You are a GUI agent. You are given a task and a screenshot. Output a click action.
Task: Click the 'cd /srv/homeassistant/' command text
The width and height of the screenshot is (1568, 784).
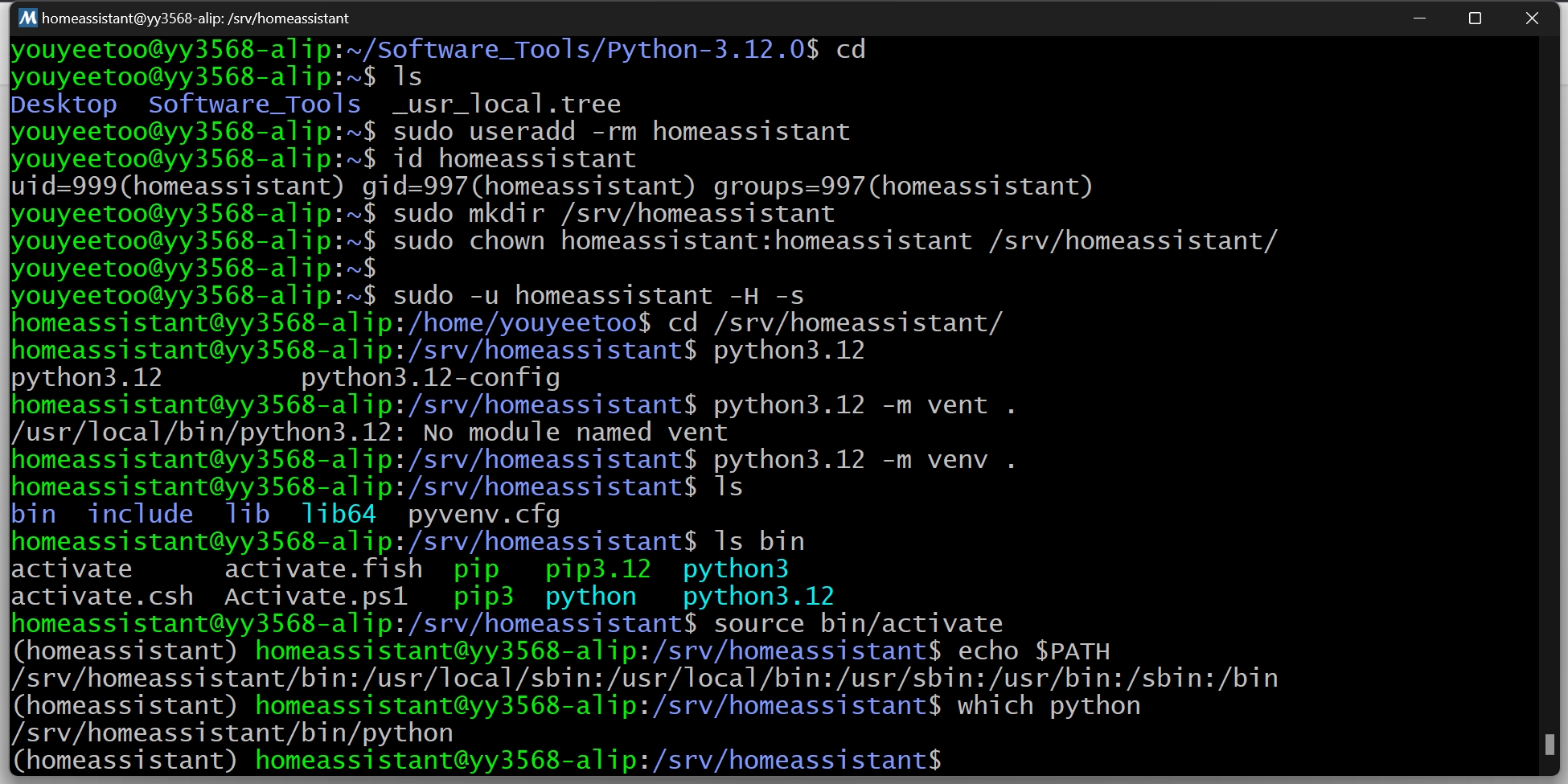(835, 322)
